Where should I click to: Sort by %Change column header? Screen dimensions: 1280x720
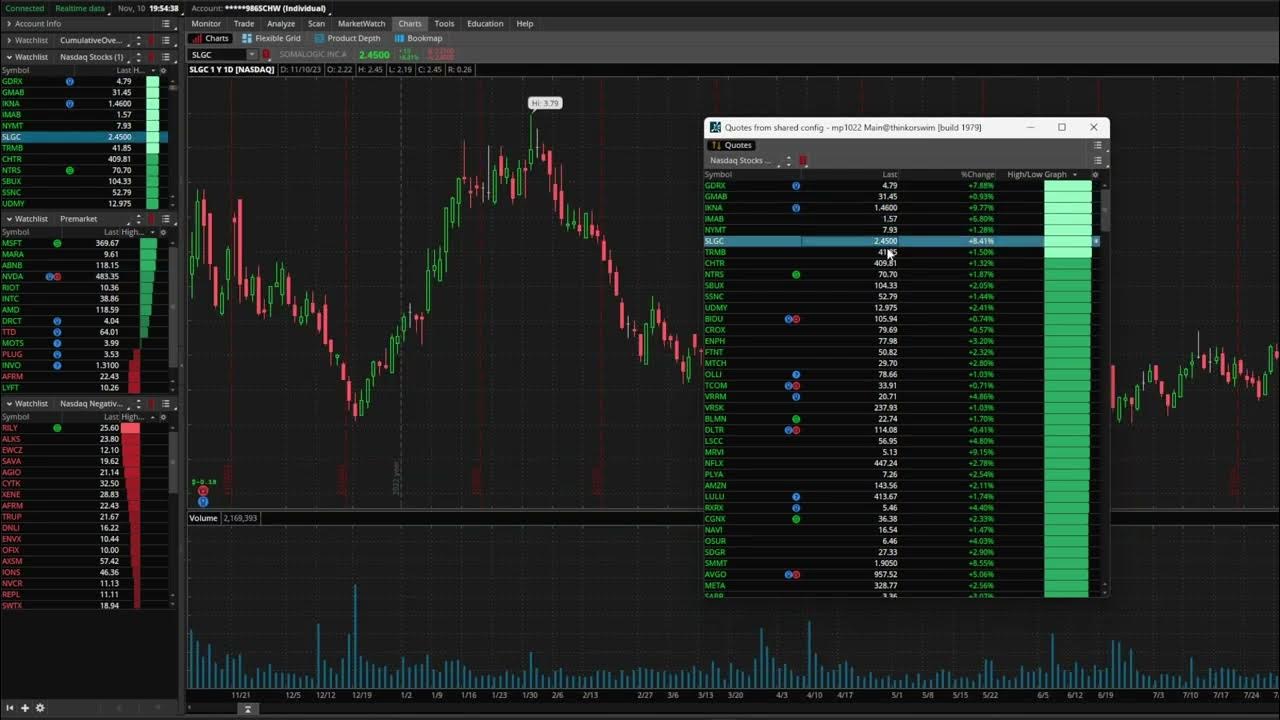977,175
